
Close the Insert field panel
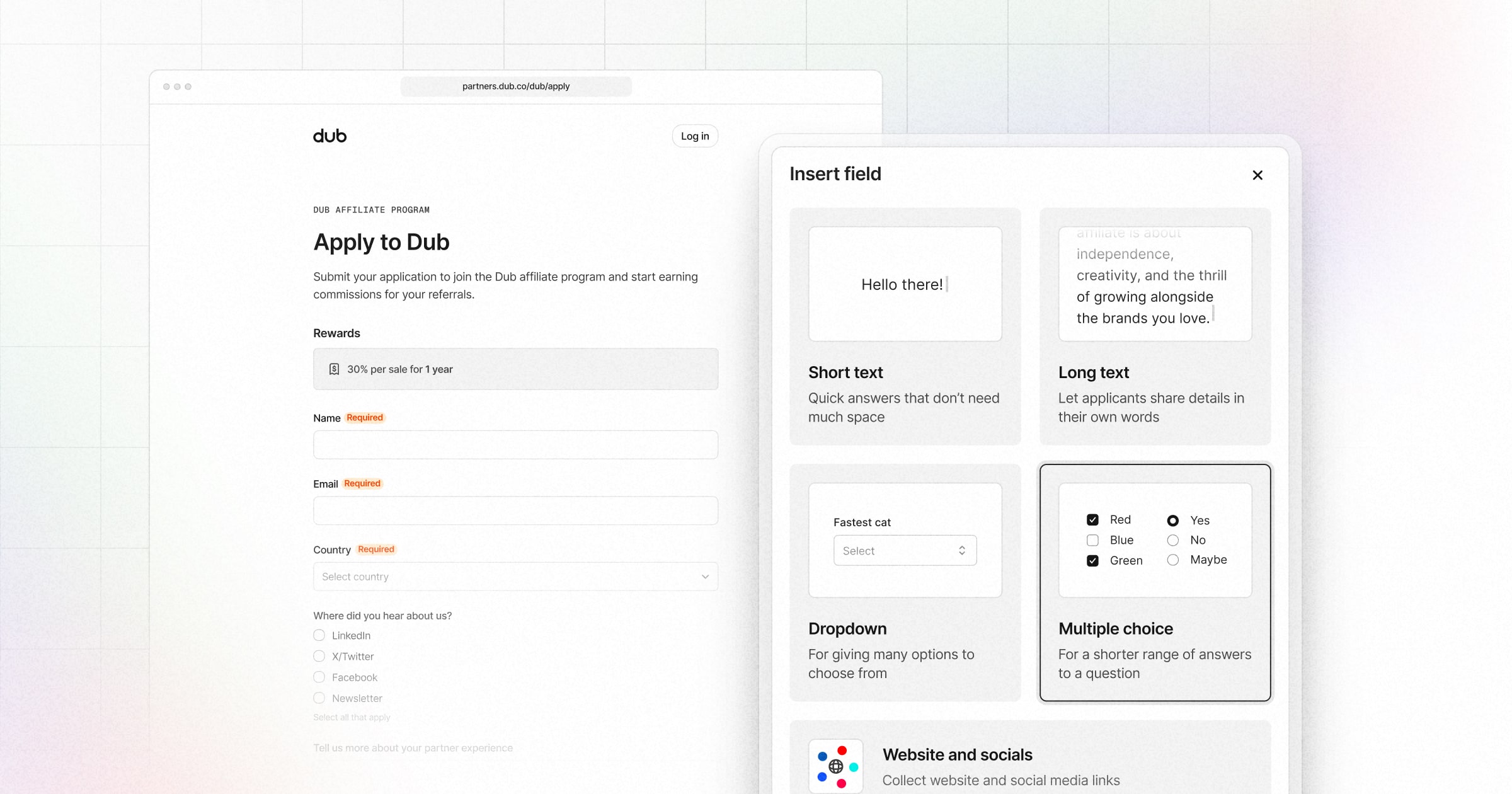(x=1257, y=175)
